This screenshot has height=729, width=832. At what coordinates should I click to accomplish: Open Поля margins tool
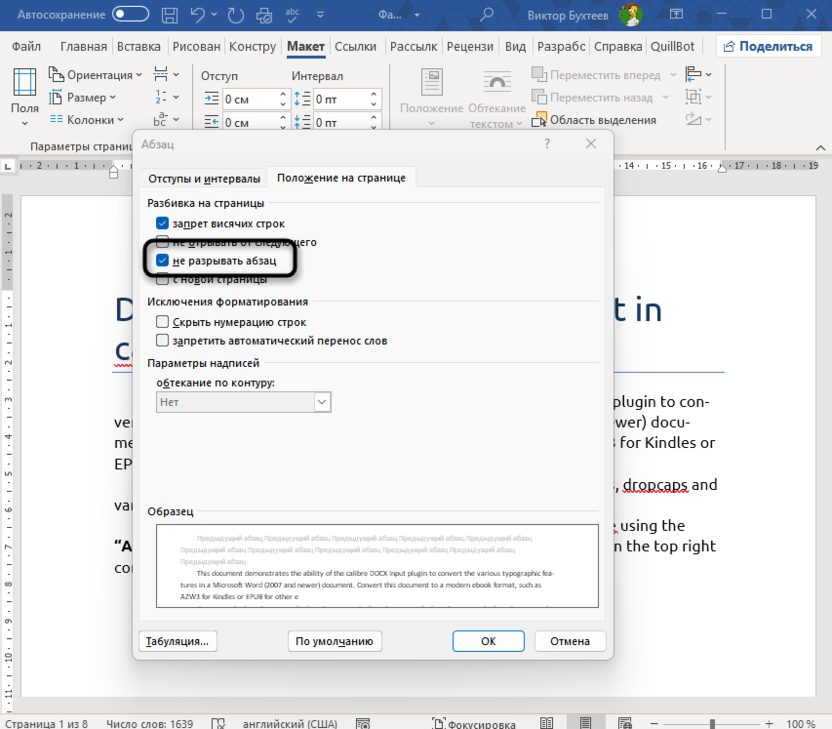tap(25, 97)
